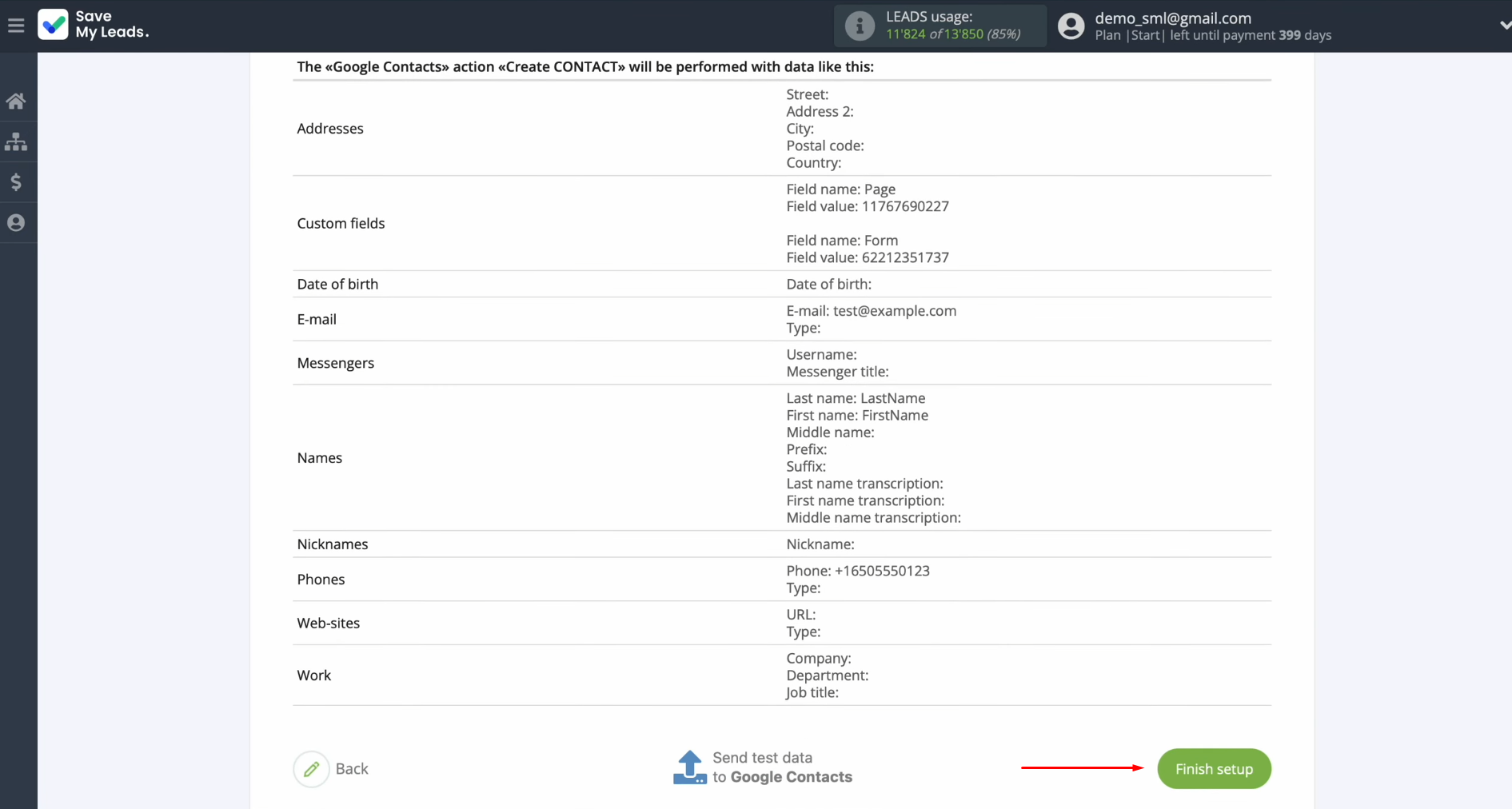Click 'Postal code:' in Addresses row
1512x809 pixels.
825,145
